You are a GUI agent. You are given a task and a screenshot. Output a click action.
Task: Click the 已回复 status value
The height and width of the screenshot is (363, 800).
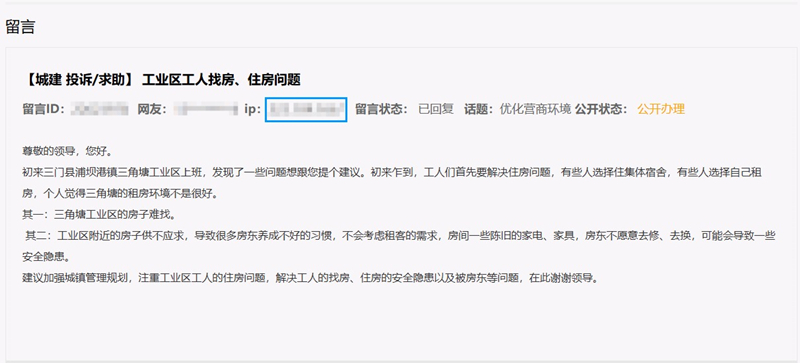[x=436, y=109]
